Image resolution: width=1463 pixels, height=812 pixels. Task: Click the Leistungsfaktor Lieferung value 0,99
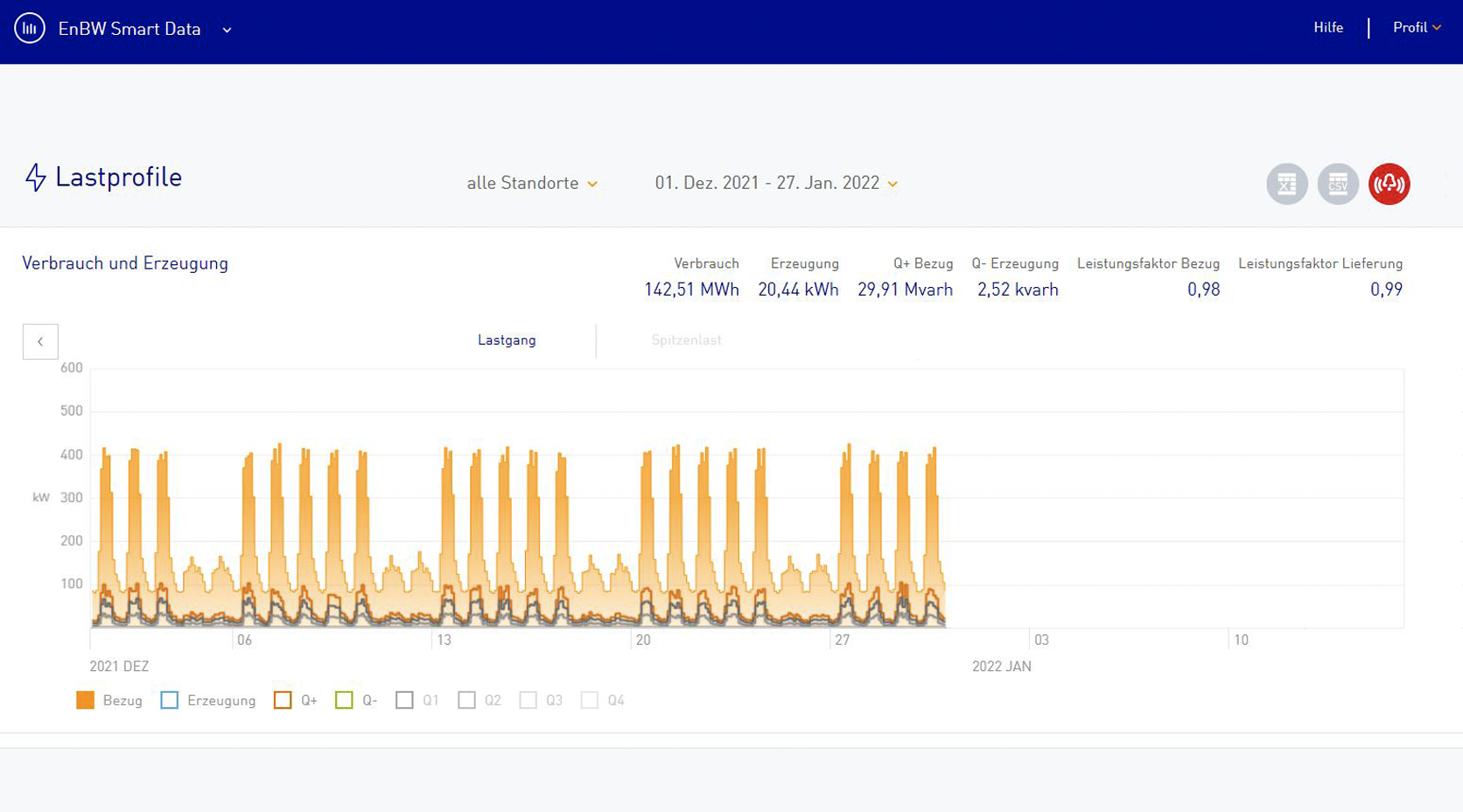[1386, 290]
